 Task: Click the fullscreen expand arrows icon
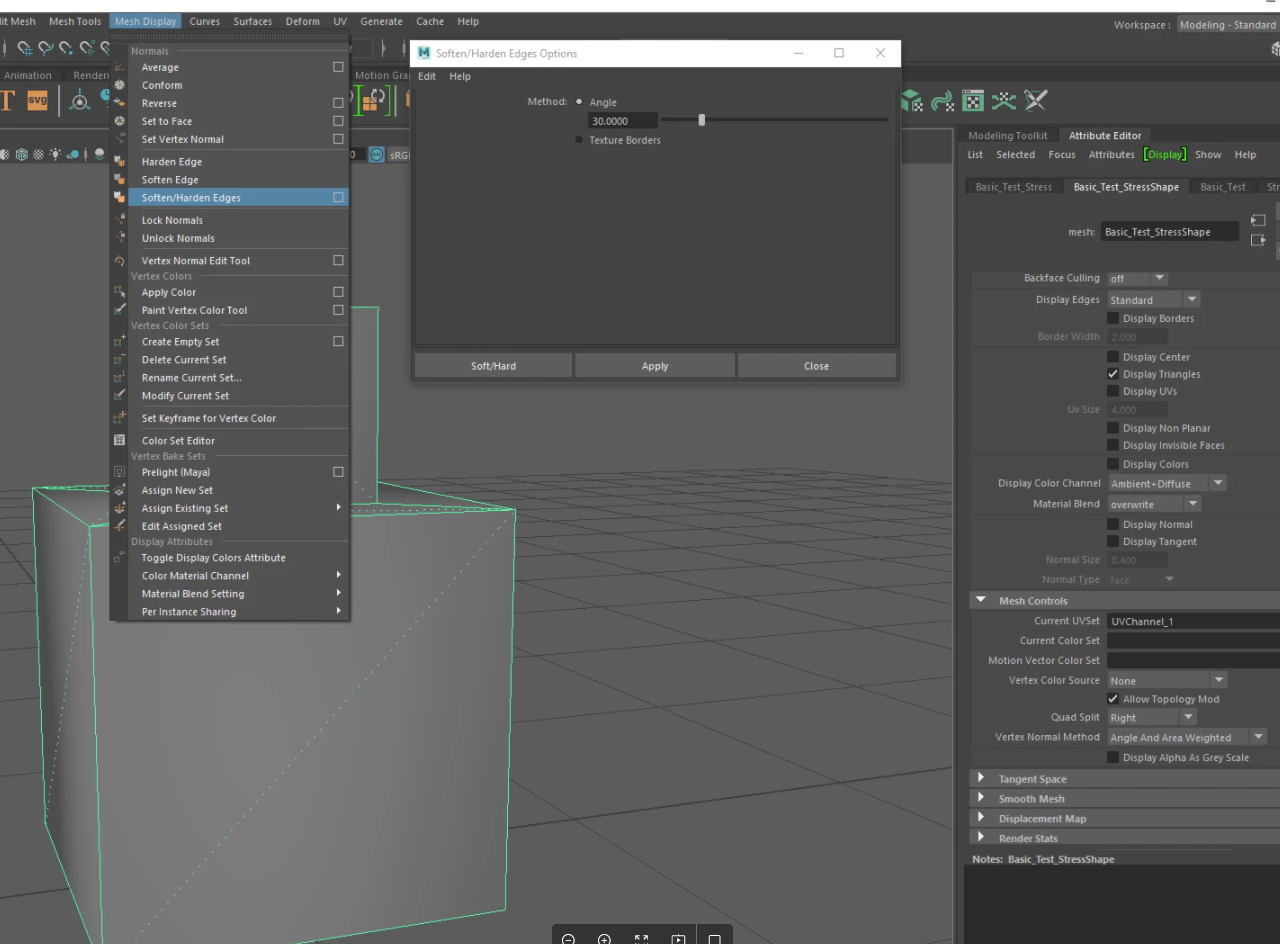[641, 939]
